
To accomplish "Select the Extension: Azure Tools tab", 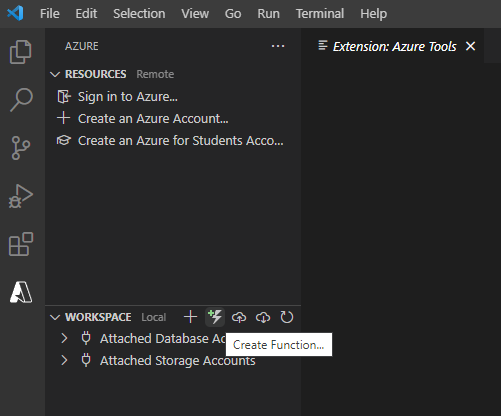I will (x=394, y=46).
